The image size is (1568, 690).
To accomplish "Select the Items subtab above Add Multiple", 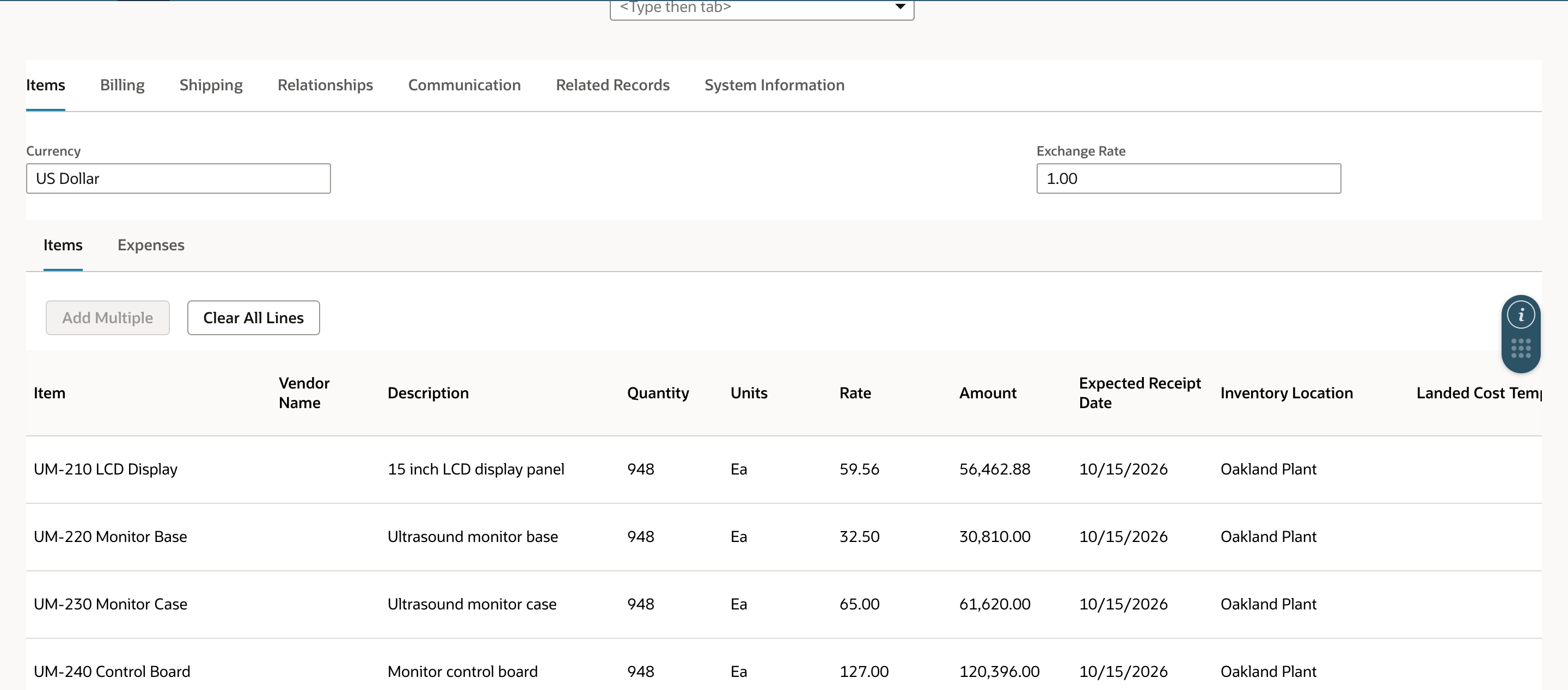I will 63,245.
